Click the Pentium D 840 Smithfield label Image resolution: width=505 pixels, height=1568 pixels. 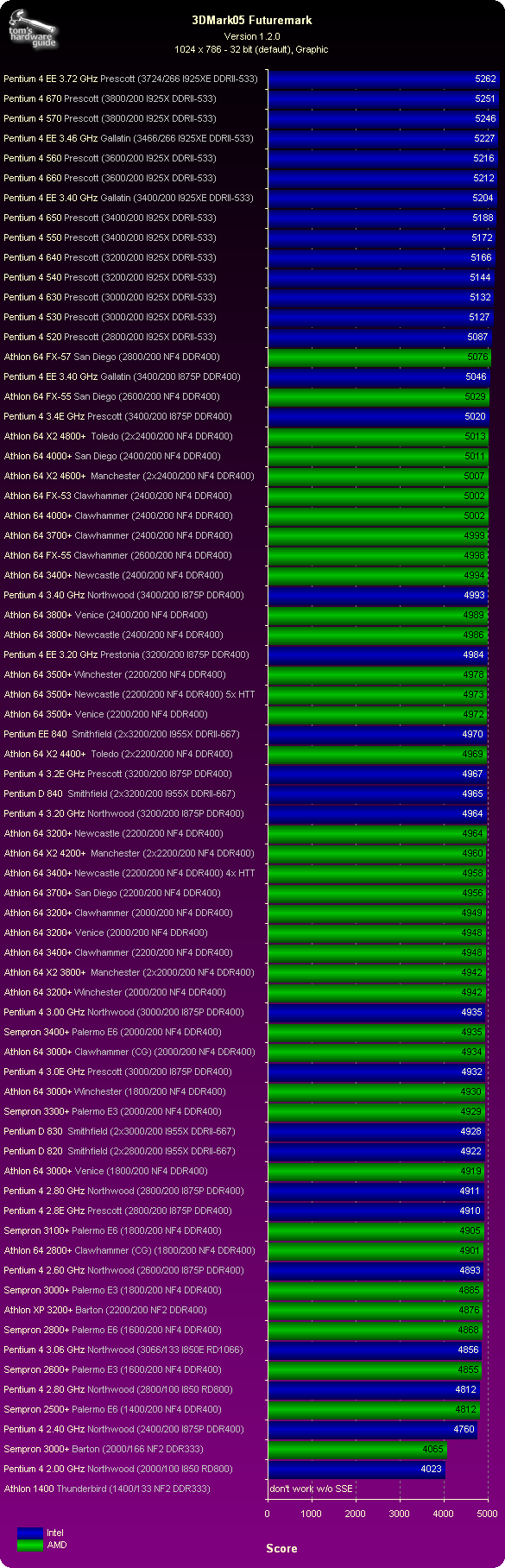point(119,793)
